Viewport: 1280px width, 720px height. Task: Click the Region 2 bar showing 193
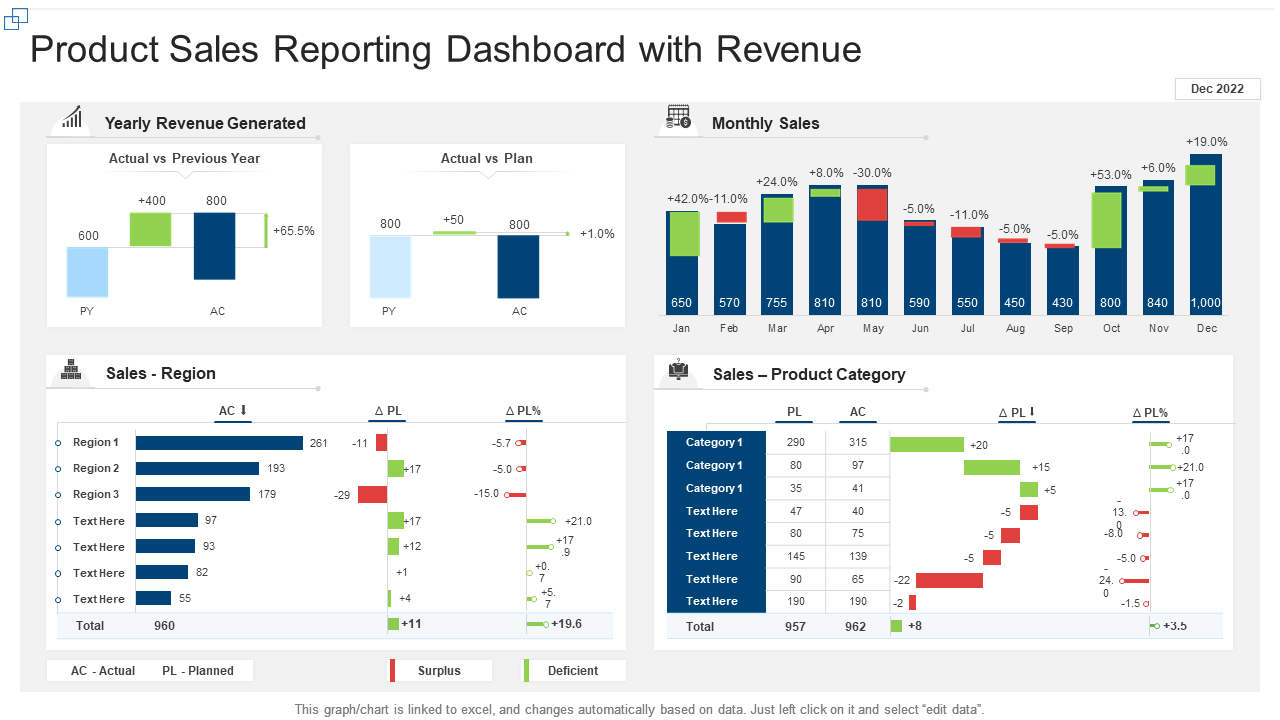coord(197,468)
